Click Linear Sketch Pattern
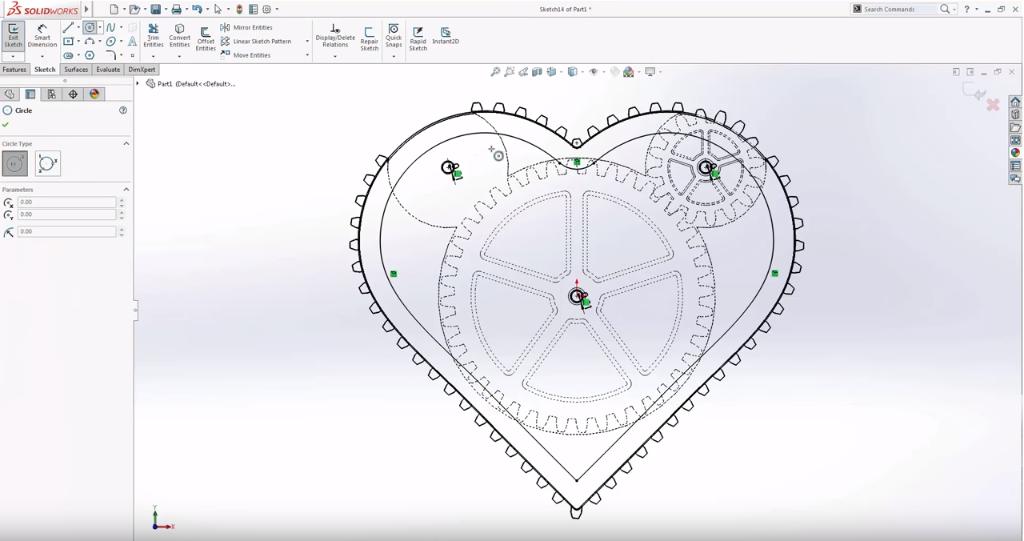 tap(256, 41)
